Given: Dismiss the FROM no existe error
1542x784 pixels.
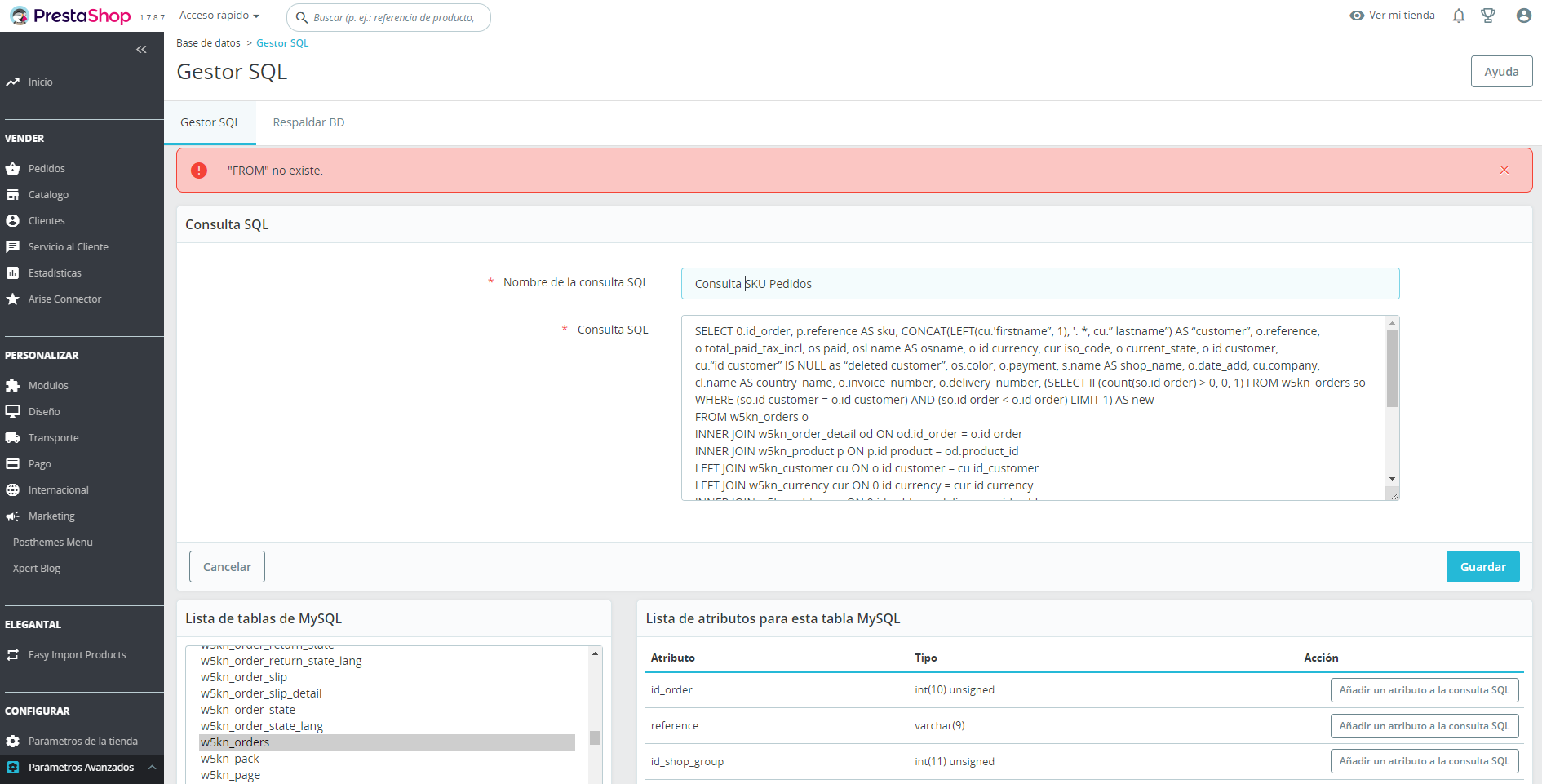Looking at the screenshot, I should tap(1504, 170).
